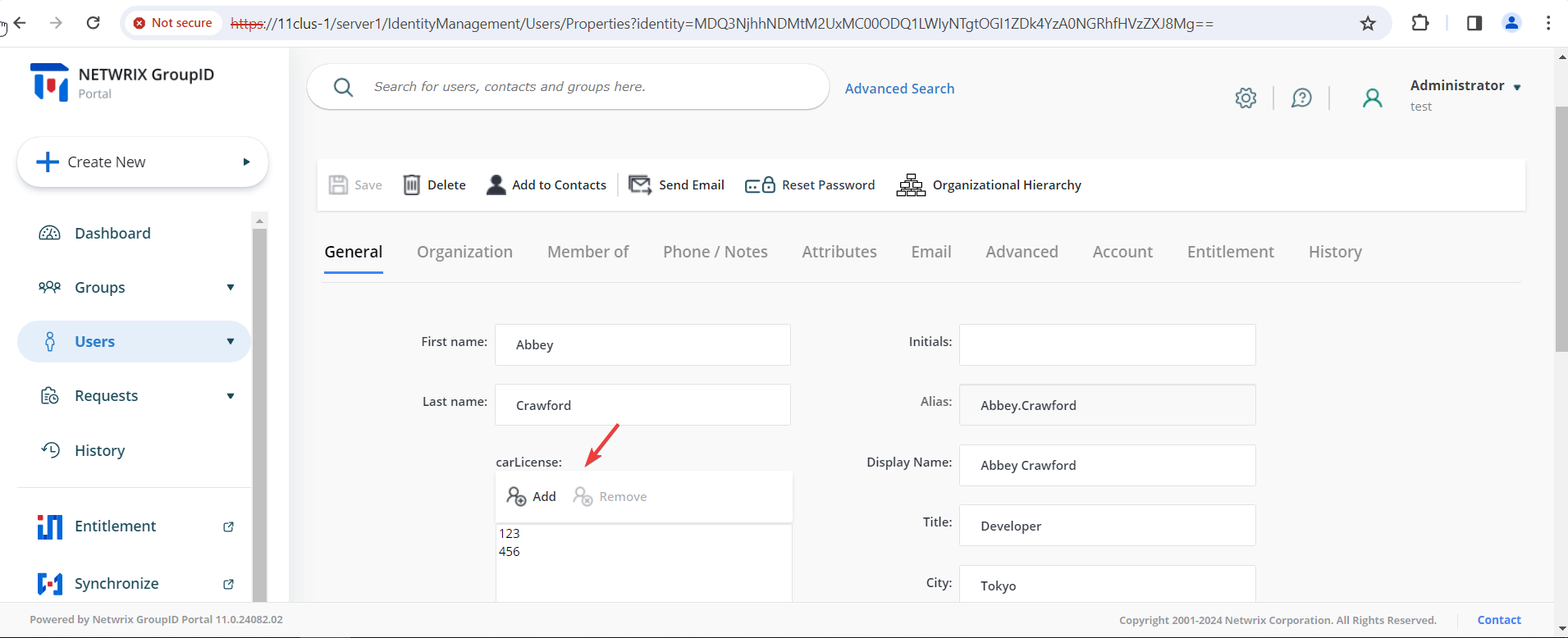
Task: Click the Last name field
Action: (642, 405)
